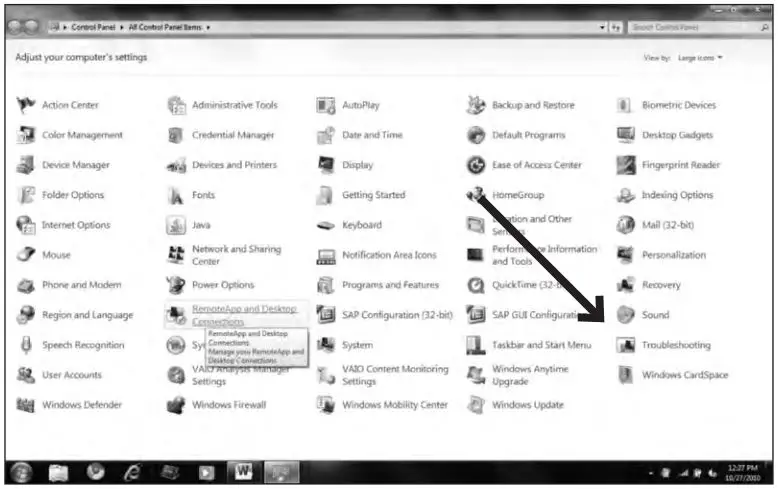Expand the address bar history dropdown arrow
This screenshot has width=778, height=489.
point(602,27)
